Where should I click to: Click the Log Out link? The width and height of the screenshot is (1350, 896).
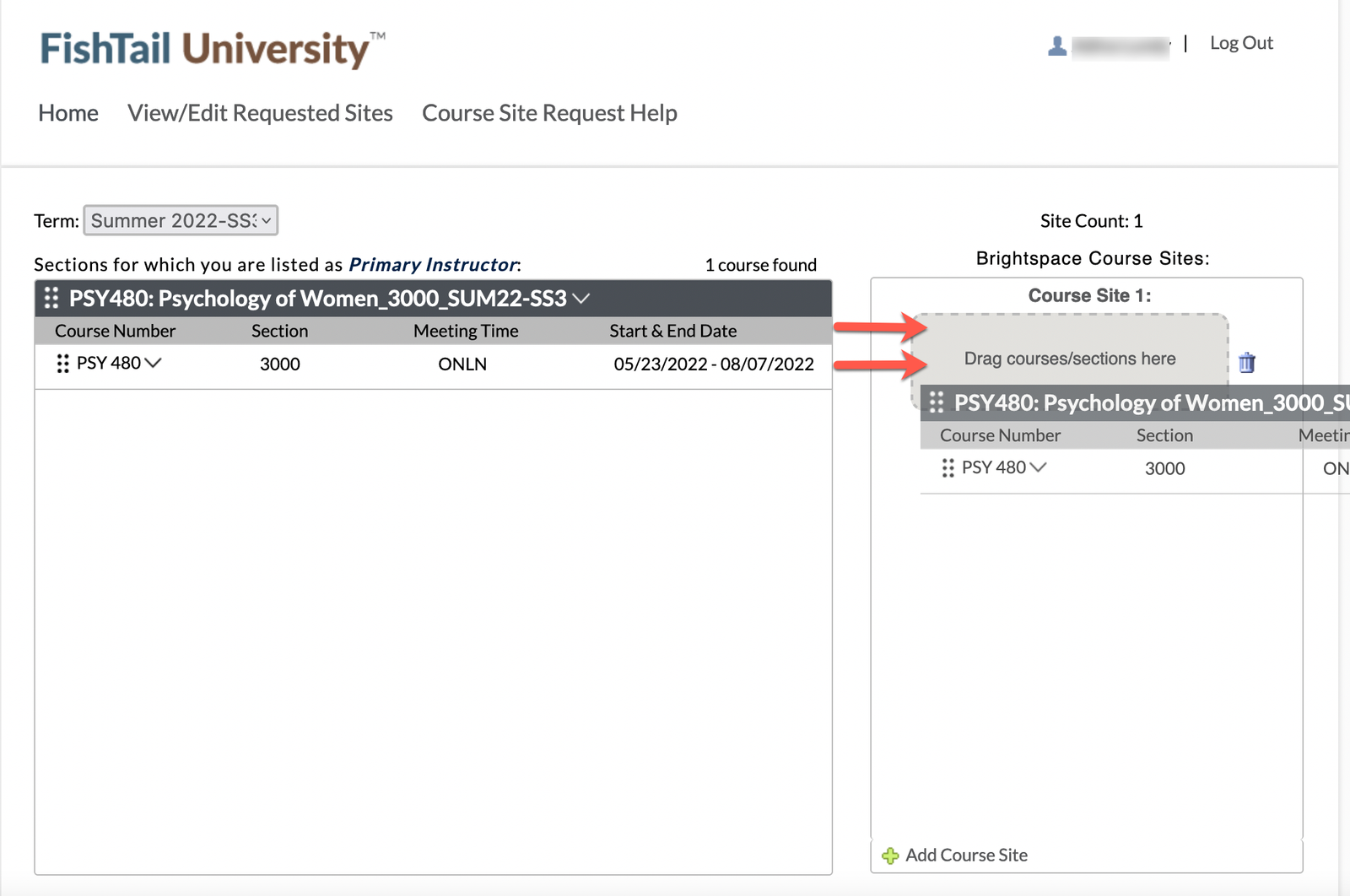tap(1240, 43)
